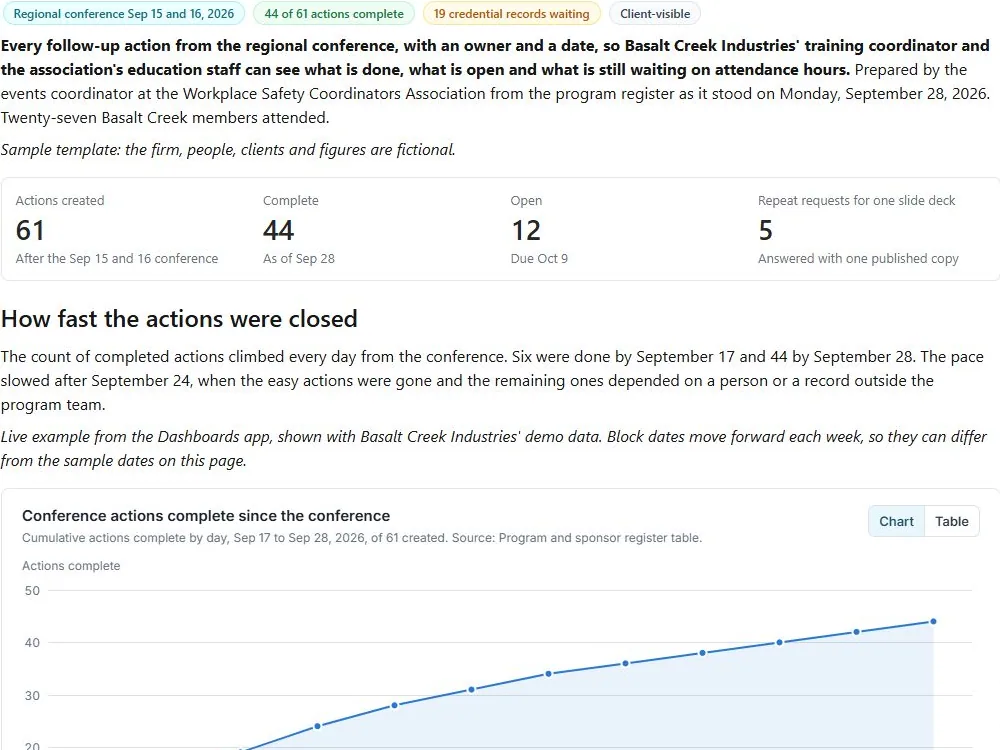Click chart title 'Conference actions complete since the conference'
The height and width of the screenshot is (750, 1000).
point(206,515)
